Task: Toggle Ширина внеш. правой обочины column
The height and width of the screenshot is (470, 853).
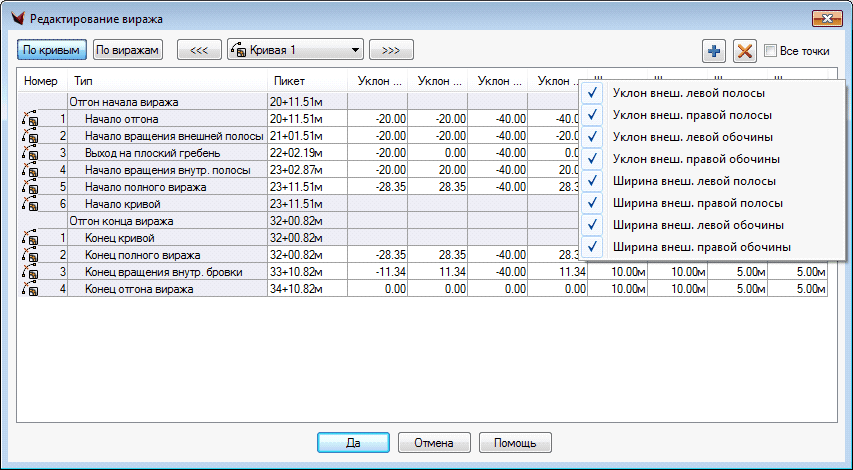Action: pyautogui.click(x=593, y=246)
